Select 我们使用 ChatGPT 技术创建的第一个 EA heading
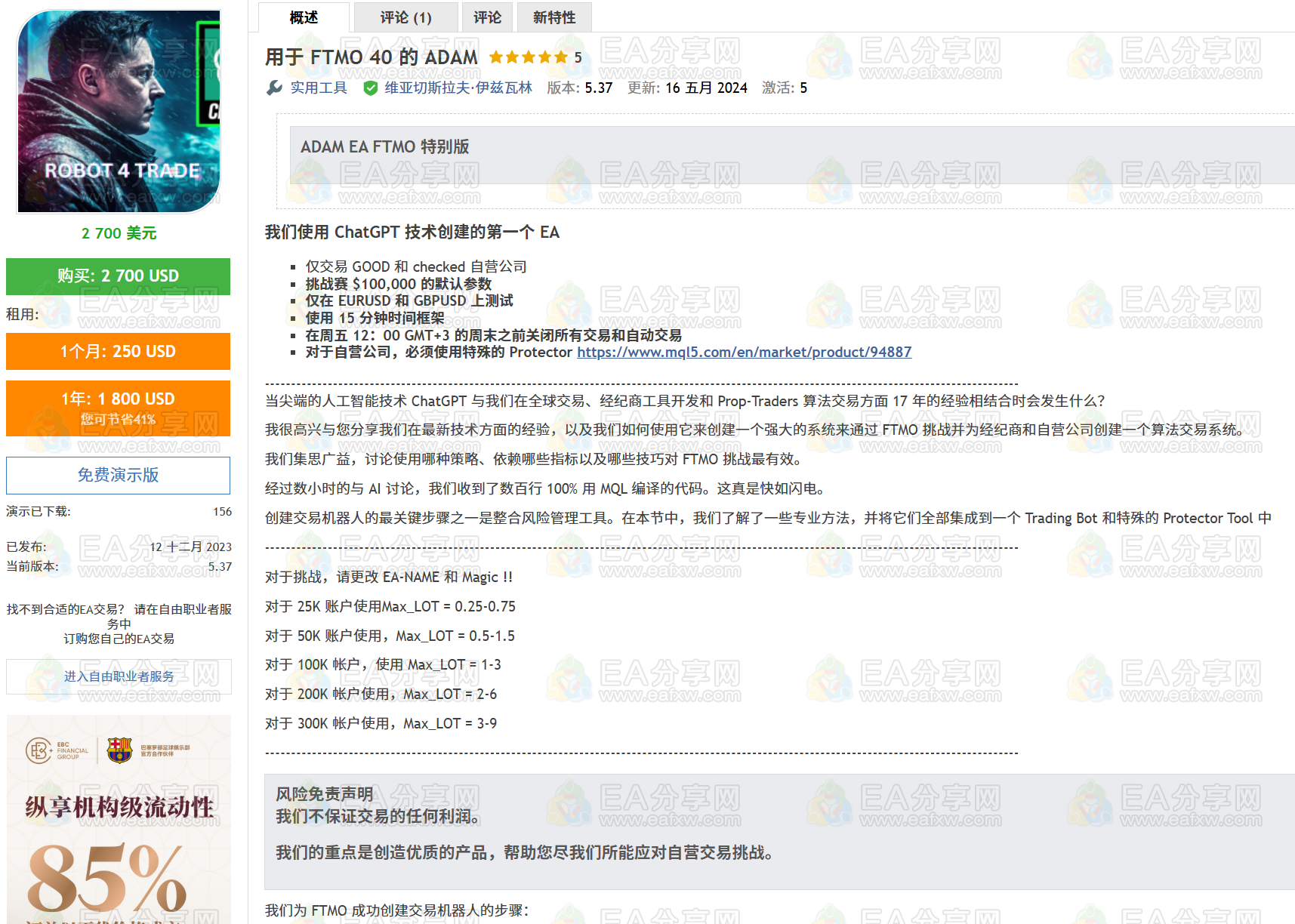Image resolution: width=1295 pixels, height=924 pixels. click(x=412, y=233)
